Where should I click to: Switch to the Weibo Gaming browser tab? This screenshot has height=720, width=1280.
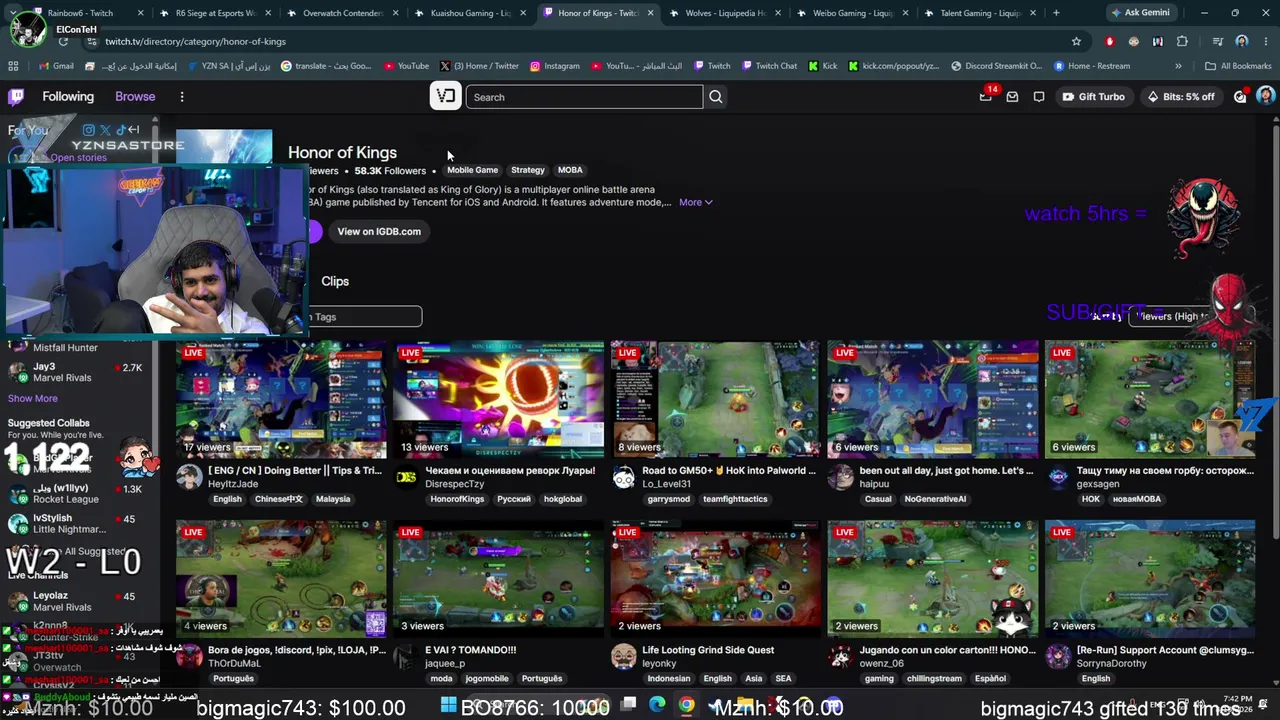click(853, 13)
